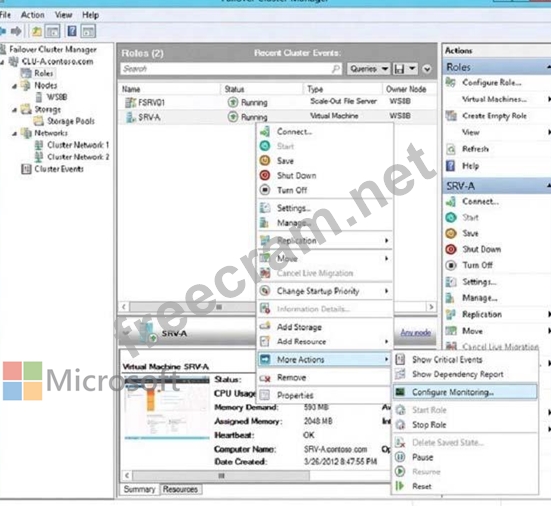
Task: Click the Reset icon in submenu
Action: [x=400, y=486]
